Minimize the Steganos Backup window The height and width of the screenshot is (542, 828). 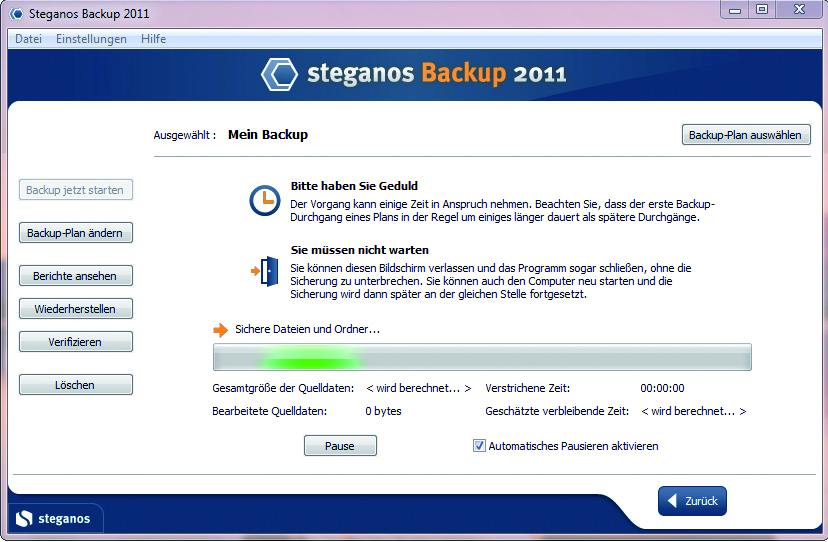click(x=735, y=10)
